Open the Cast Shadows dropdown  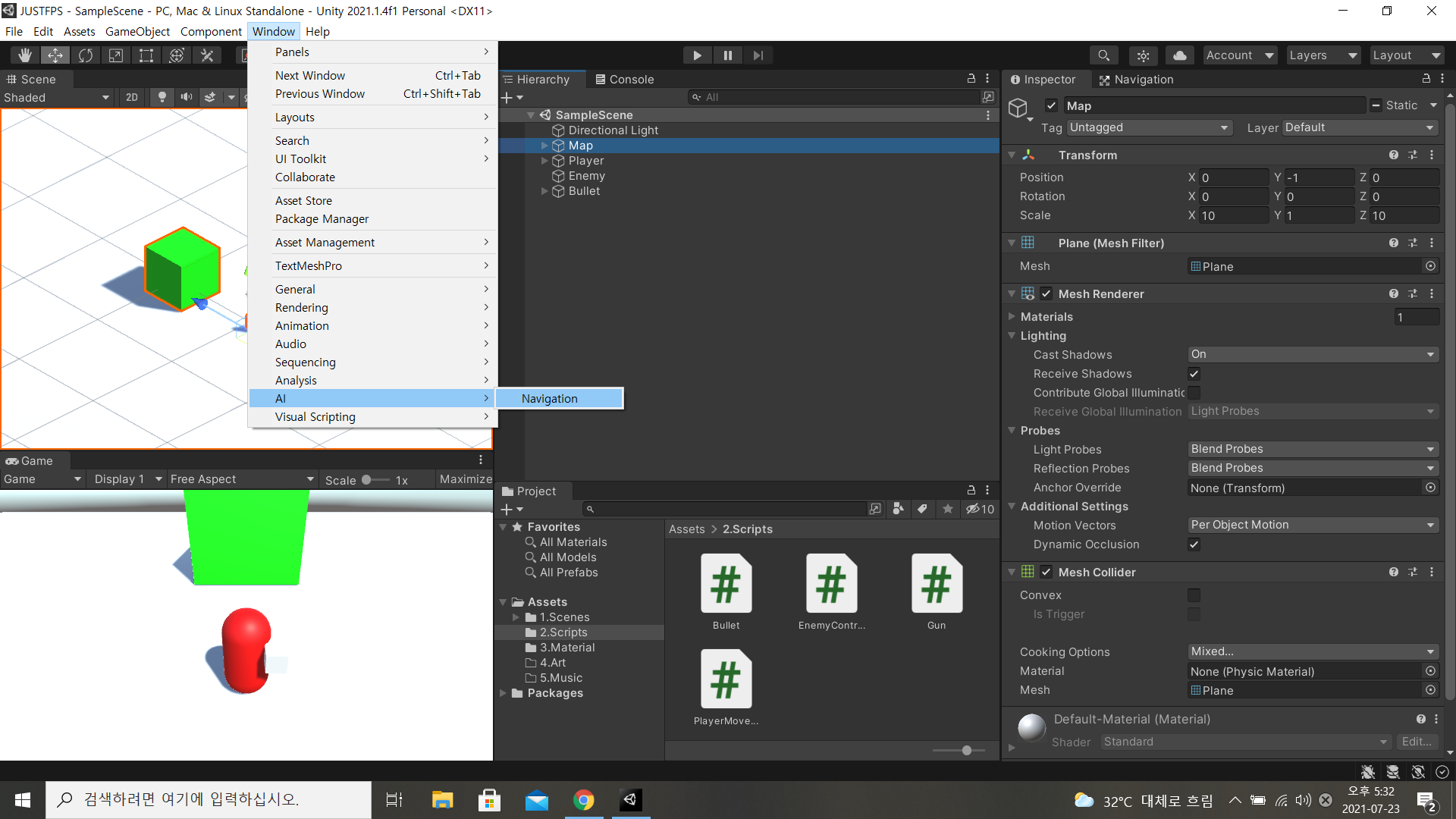(1312, 354)
